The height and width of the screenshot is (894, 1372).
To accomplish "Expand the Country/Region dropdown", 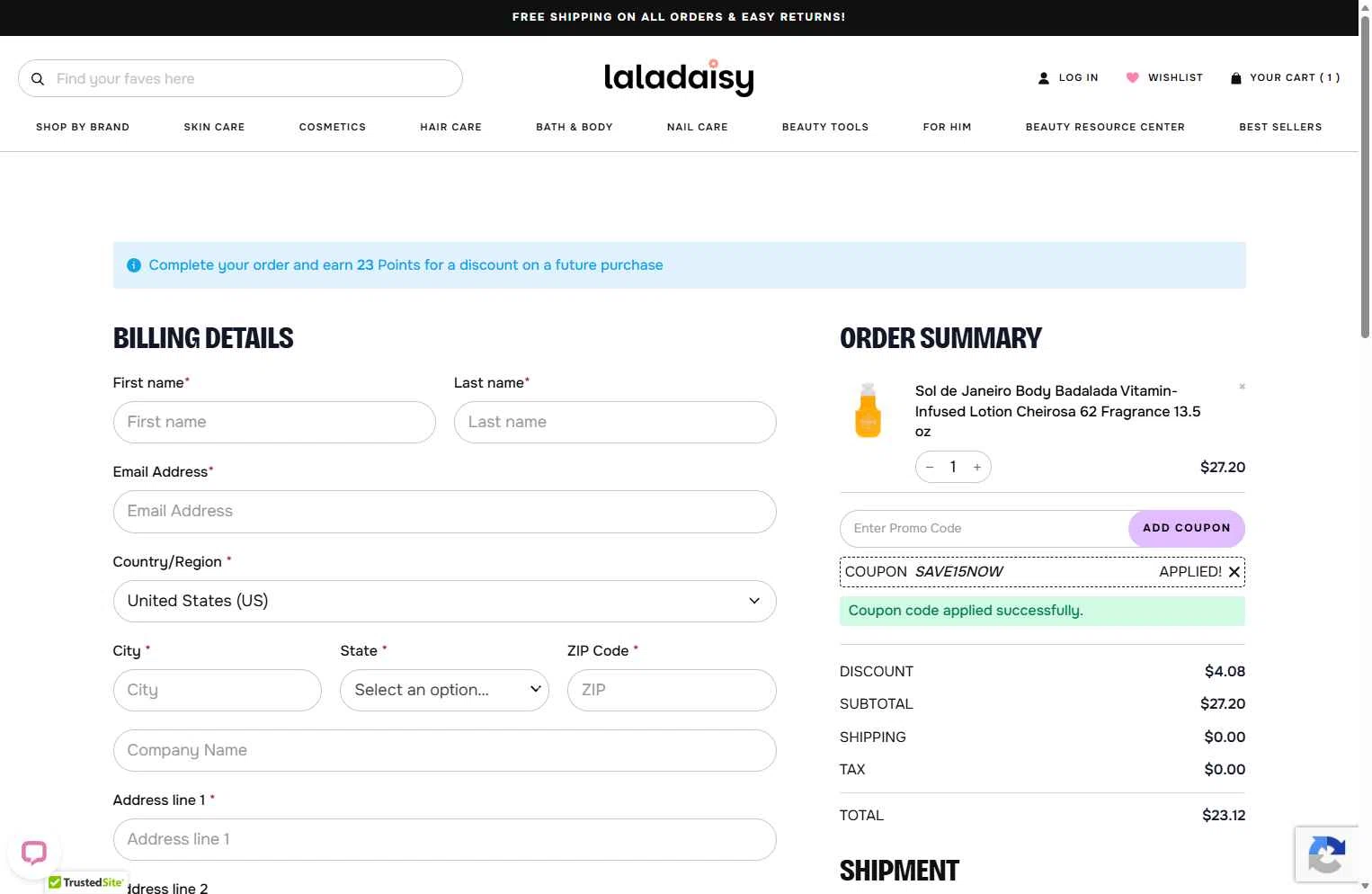I will point(444,601).
